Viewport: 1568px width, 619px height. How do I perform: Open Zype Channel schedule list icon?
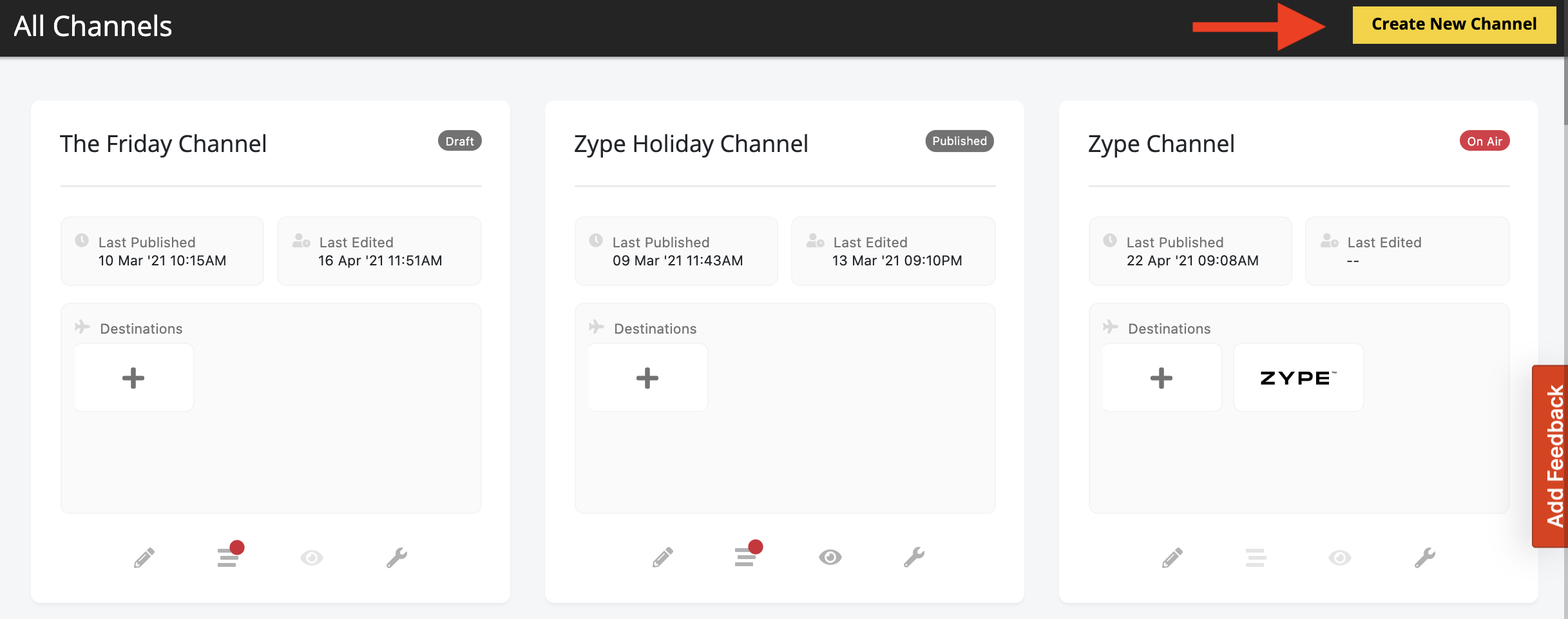pos(1256,557)
